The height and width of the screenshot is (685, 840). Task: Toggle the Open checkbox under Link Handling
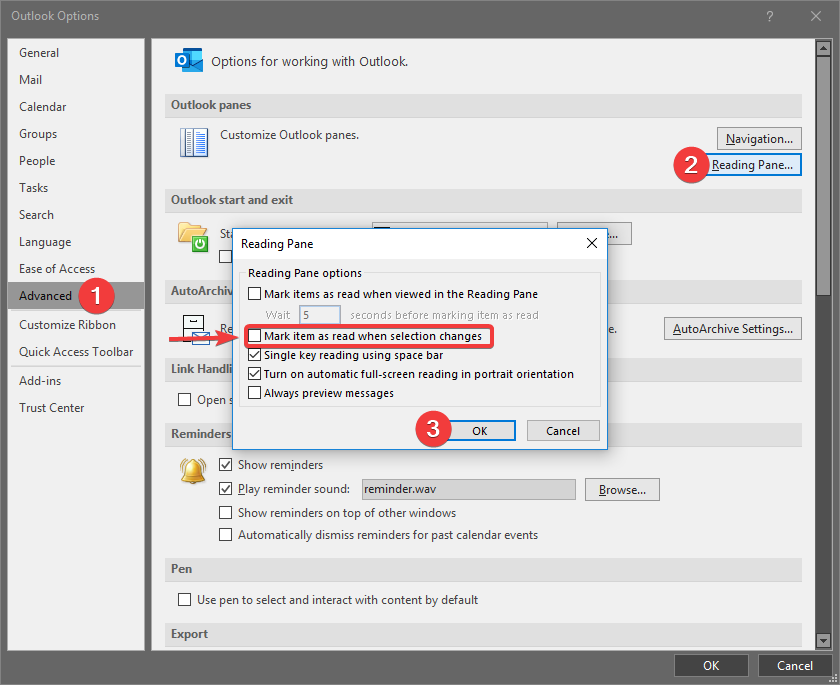click(x=184, y=400)
